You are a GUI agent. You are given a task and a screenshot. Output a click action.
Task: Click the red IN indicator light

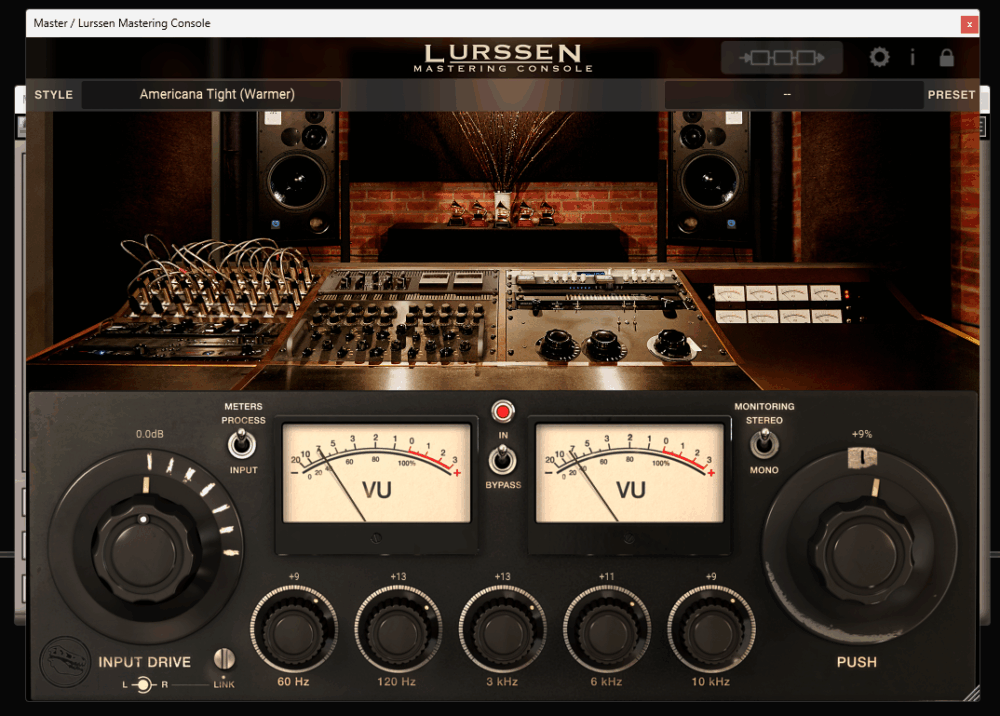tap(503, 412)
